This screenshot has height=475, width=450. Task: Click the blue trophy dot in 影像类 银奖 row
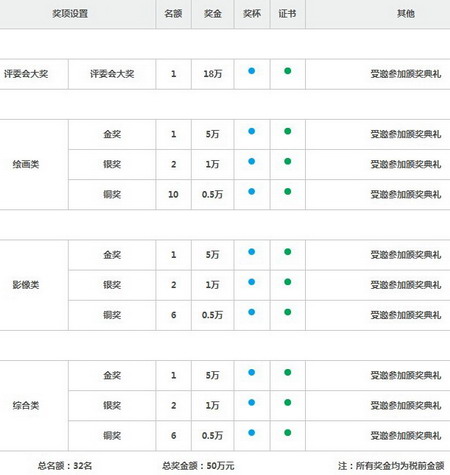coord(252,282)
